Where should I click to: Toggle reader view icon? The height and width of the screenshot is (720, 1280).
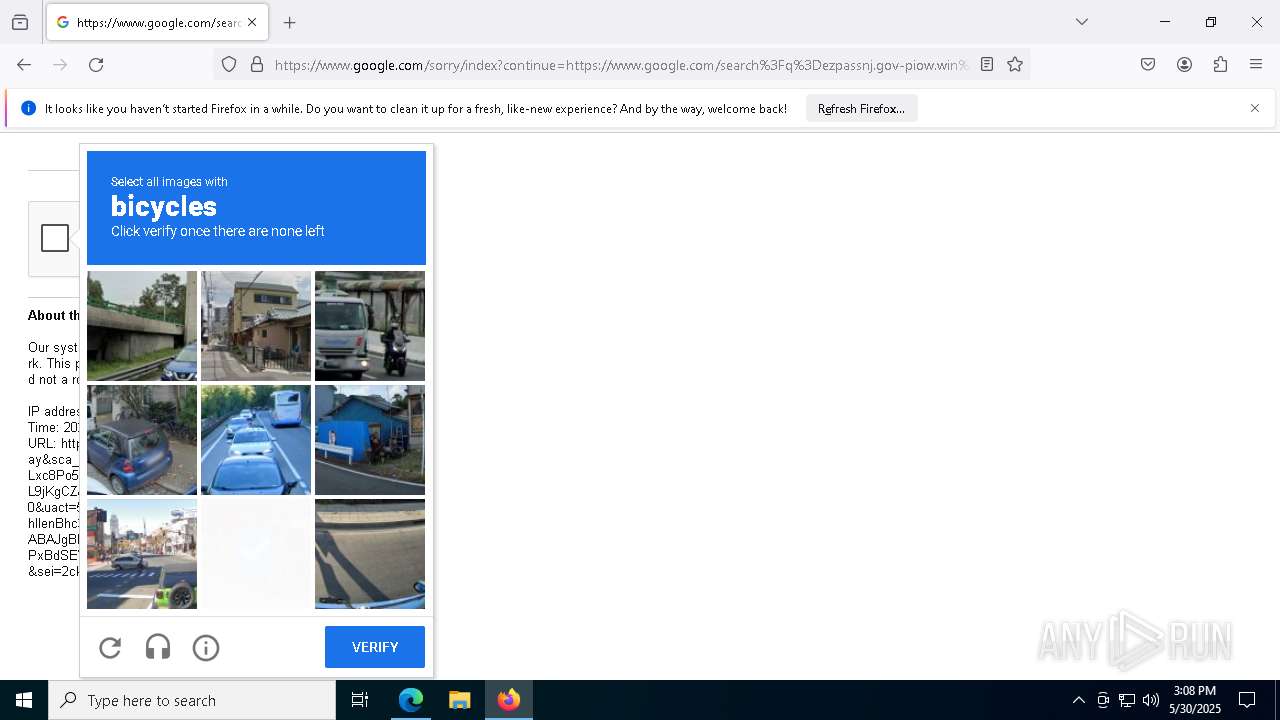[987, 65]
